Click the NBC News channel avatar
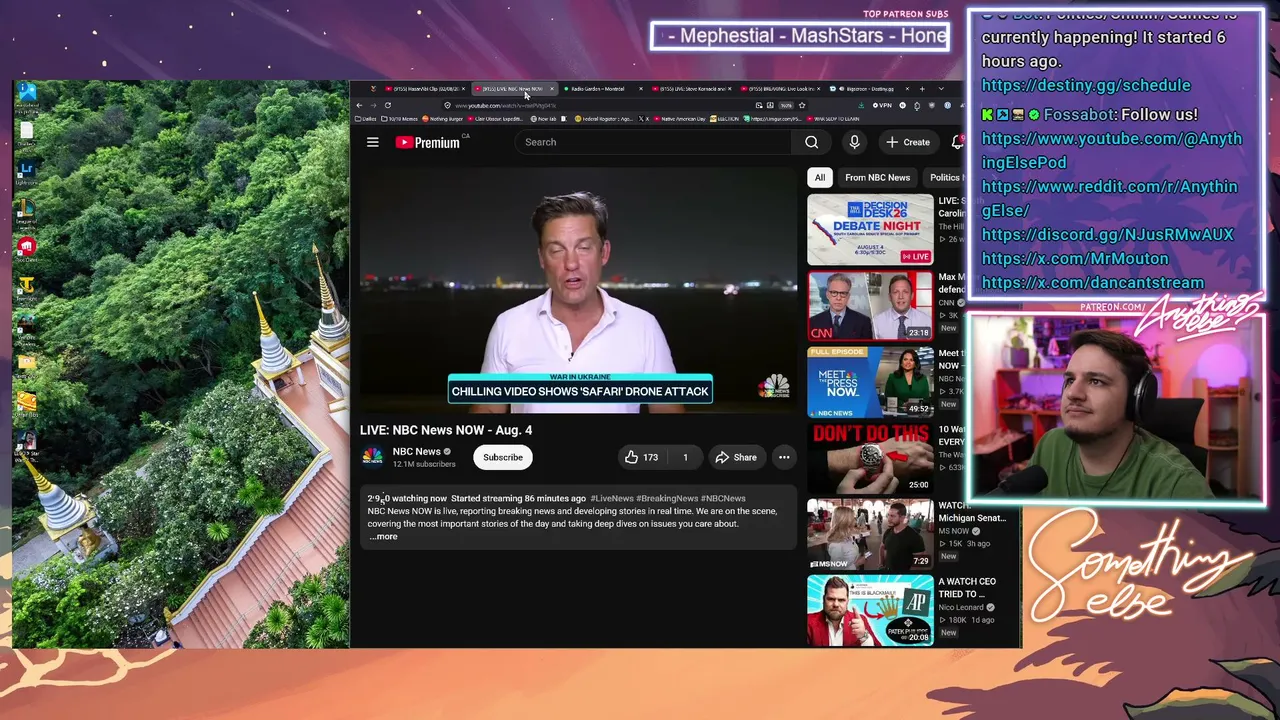Image resolution: width=1280 pixels, height=720 pixels. pos(372,457)
